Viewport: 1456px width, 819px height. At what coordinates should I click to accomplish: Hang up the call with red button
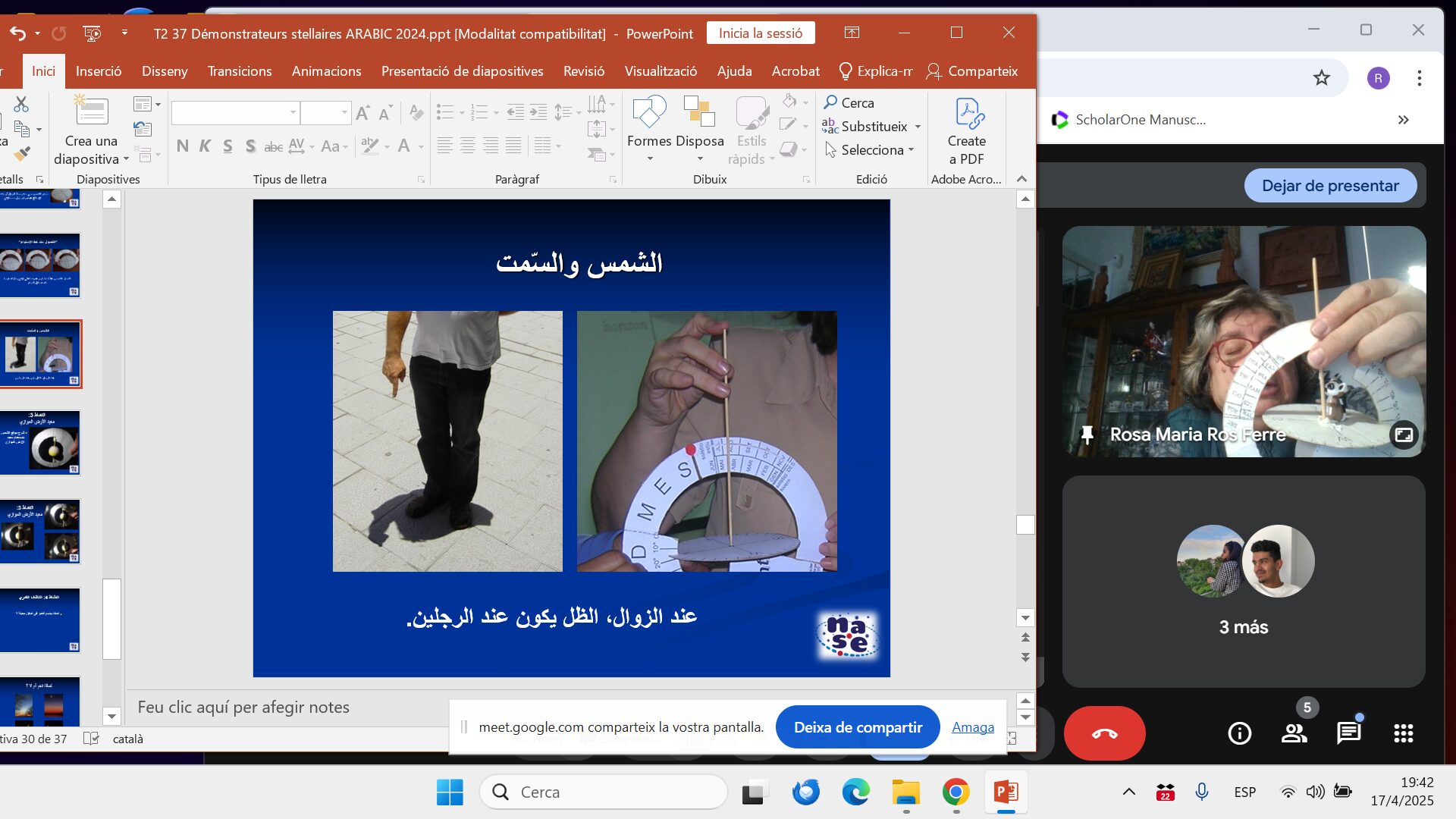click(x=1105, y=733)
